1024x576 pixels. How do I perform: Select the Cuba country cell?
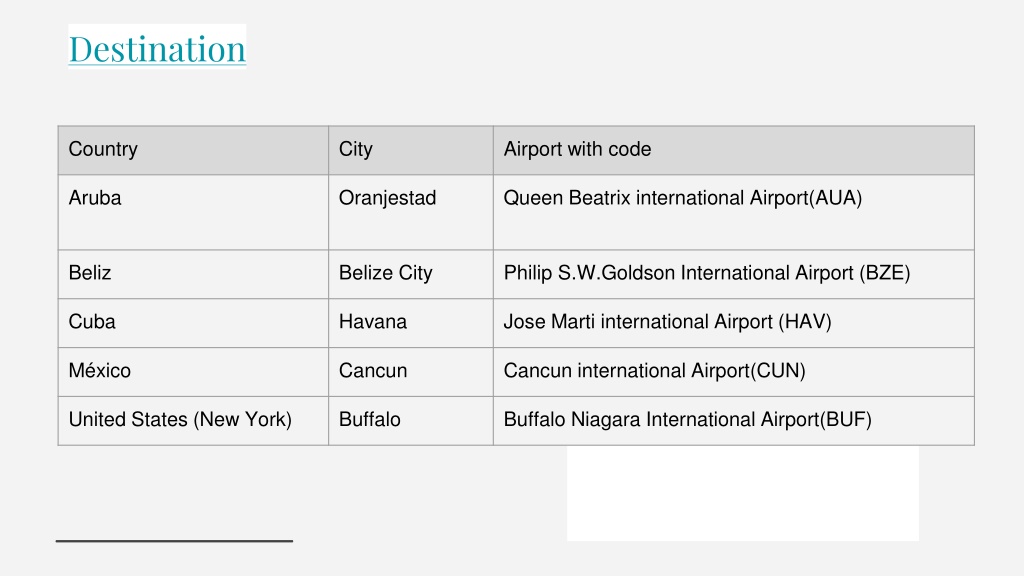pos(193,323)
